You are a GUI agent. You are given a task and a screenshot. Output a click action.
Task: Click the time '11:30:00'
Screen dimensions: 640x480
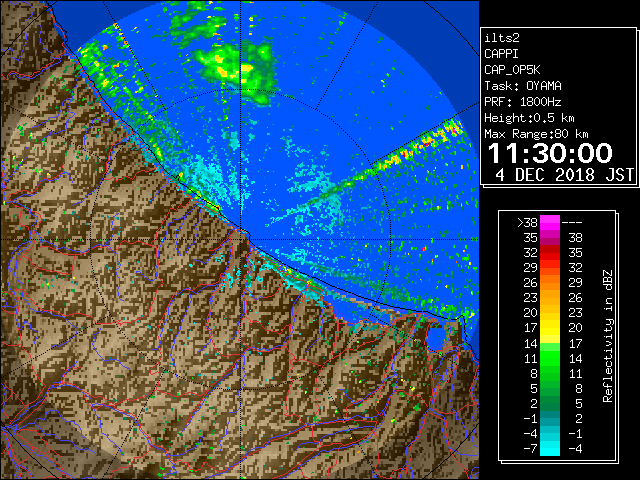[x=550, y=153]
